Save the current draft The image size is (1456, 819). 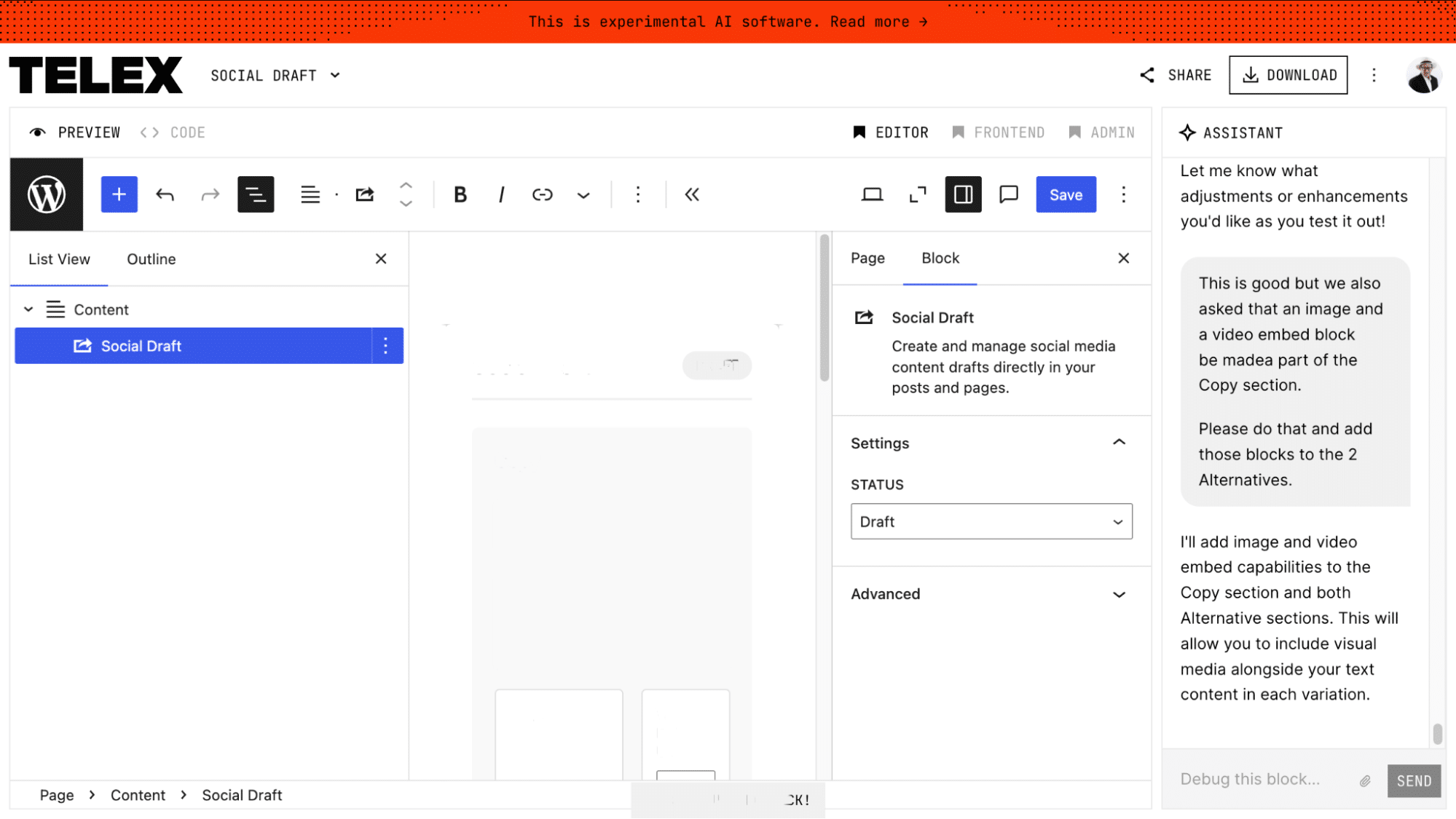[x=1066, y=194]
